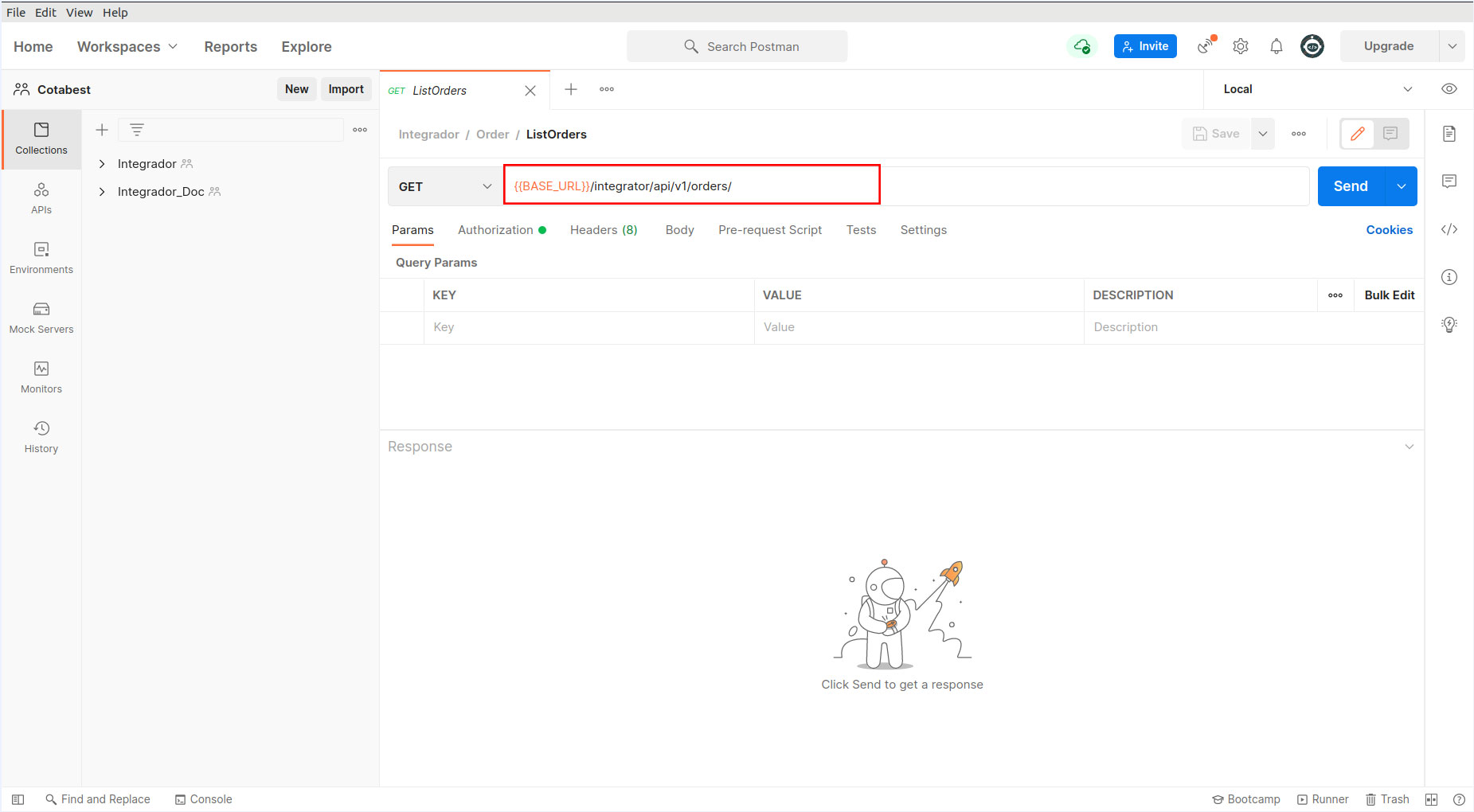The image size is (1474, 812).
Task: Open the Workspaces dropdown
Action: tap(127, 47)
